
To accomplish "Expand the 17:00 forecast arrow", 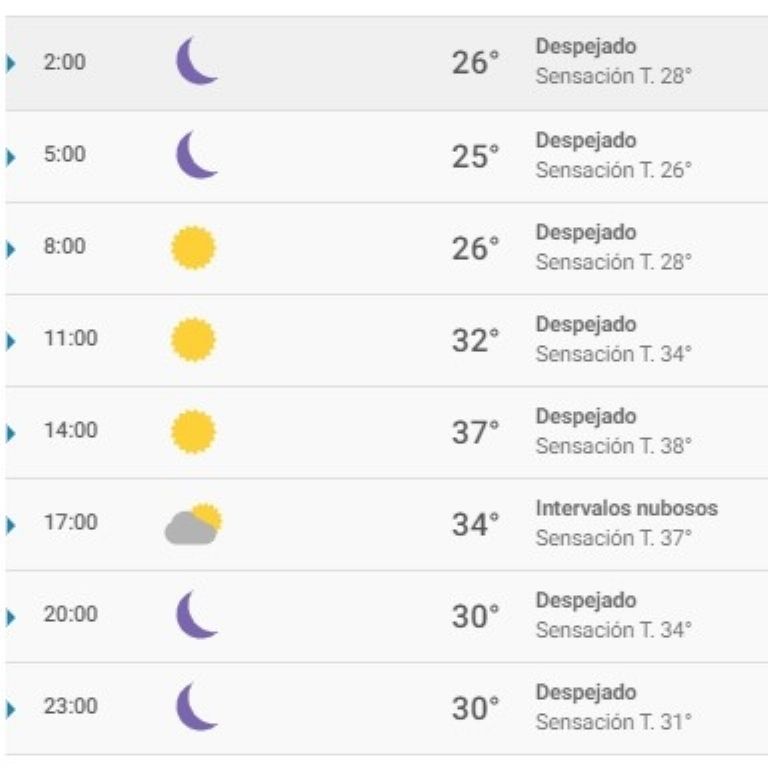I will [x=11, y=525].
